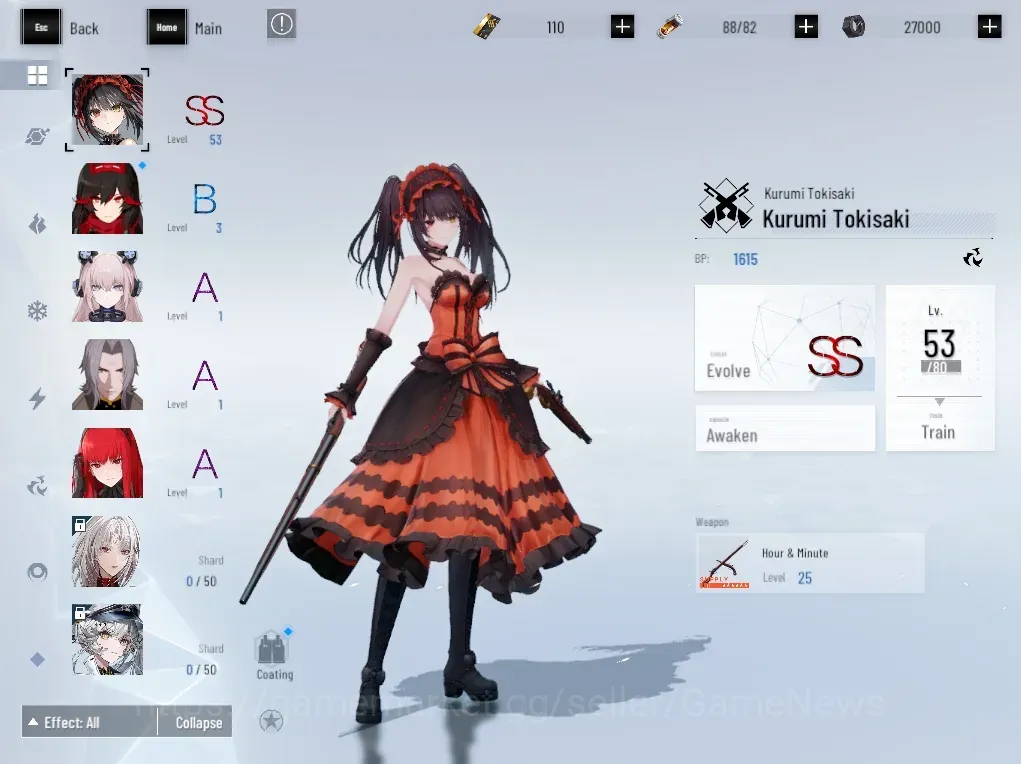Add more black cards with plus
Screen dimensions: 1021x764
coord(622,27)
